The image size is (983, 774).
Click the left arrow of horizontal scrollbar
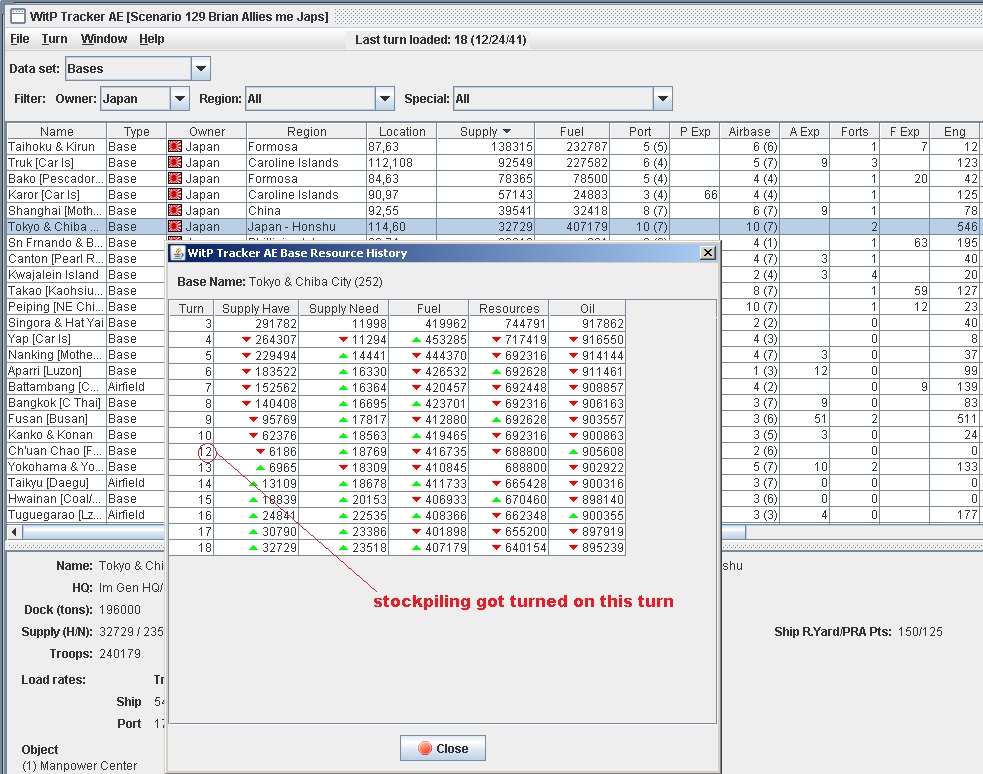click(14, 532)
